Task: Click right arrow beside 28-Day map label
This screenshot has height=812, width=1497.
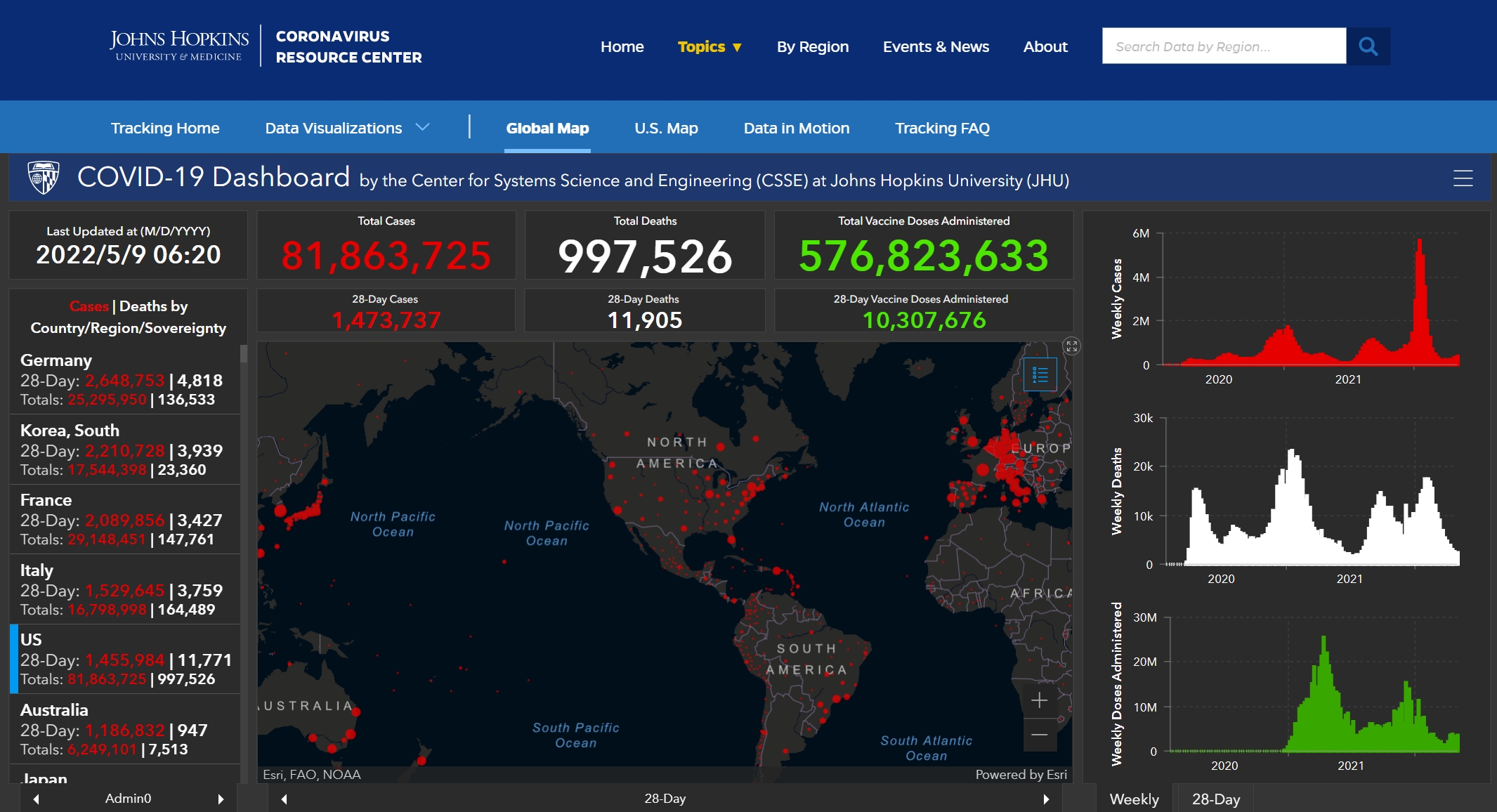Action: pyautogui.click(x=1046, y=799)
